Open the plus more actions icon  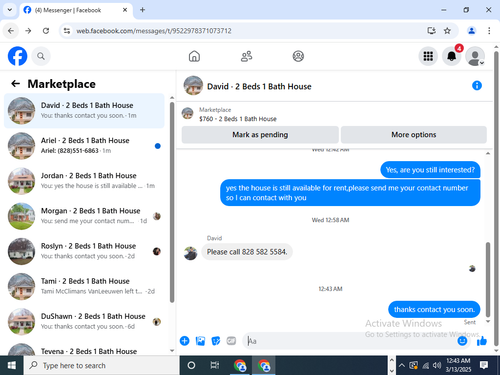pos(184,341)
